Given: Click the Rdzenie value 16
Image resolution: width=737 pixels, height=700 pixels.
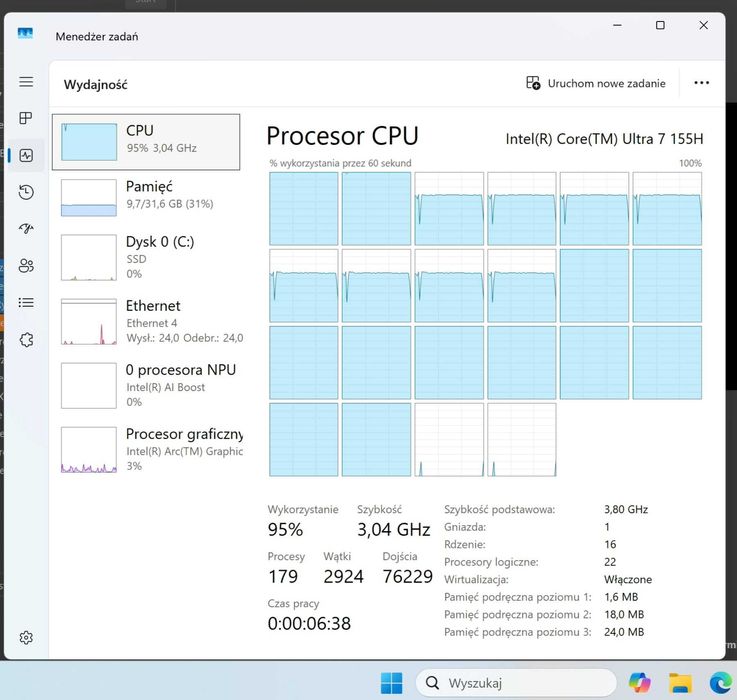Looking at the screenshot, I should (610, 544).
